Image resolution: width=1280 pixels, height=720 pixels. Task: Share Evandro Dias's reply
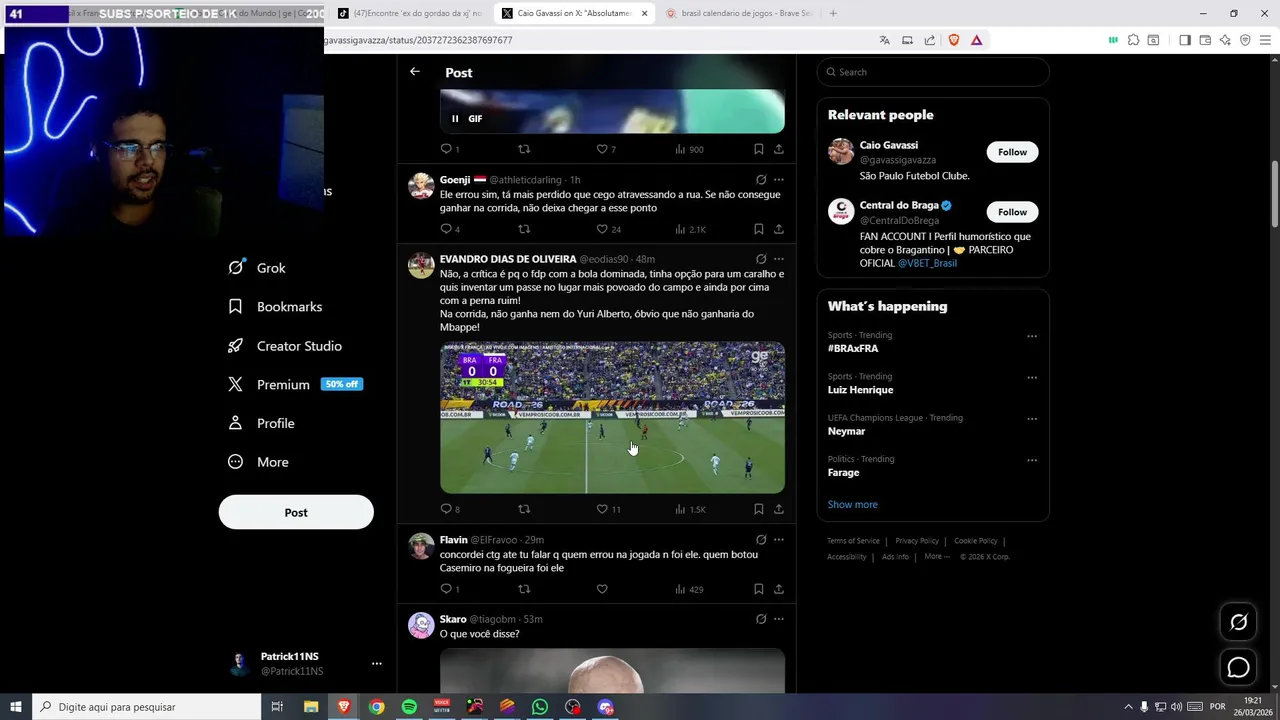(x=778, y=509)
